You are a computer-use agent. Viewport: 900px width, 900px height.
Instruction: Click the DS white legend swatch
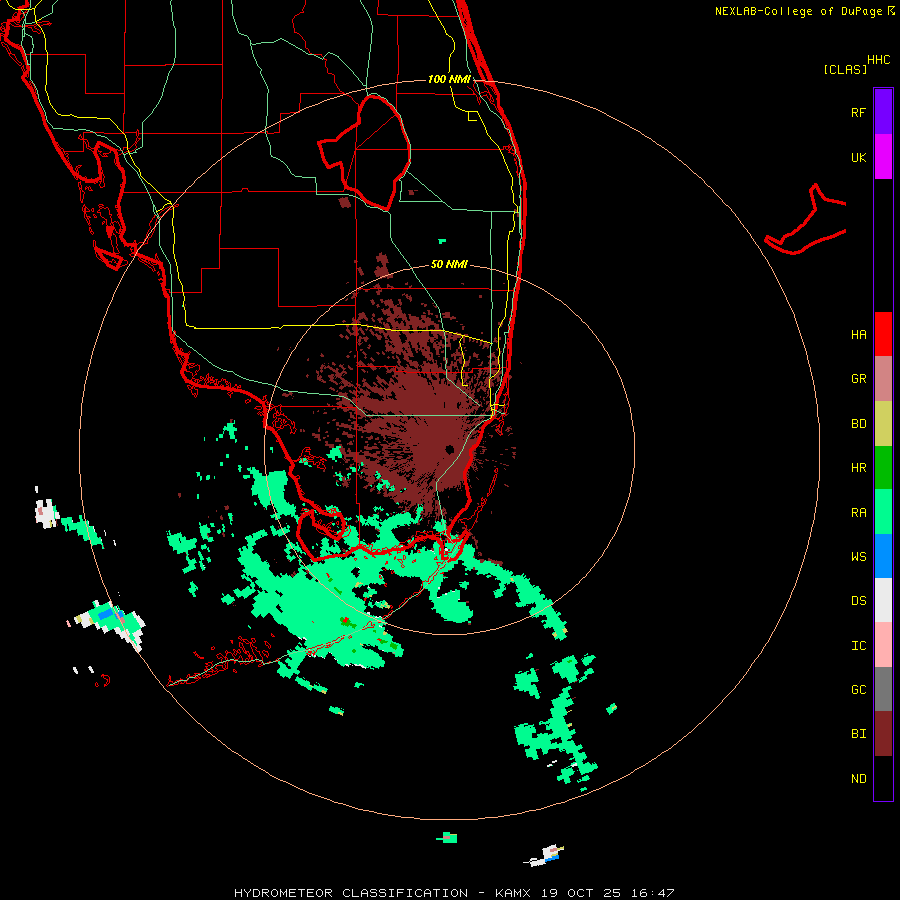883,600
